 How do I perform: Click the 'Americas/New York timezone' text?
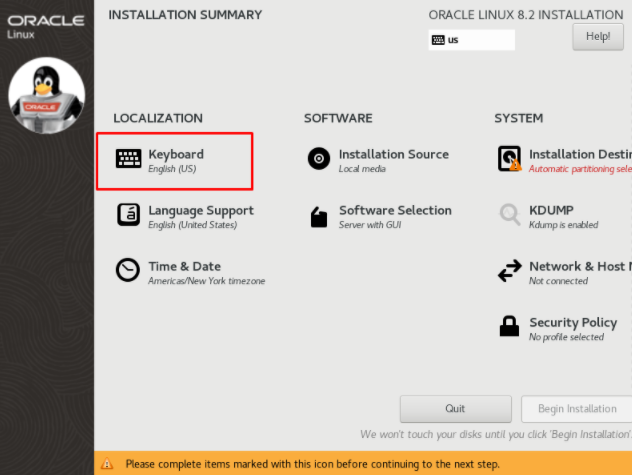click(x=207, y=281)
